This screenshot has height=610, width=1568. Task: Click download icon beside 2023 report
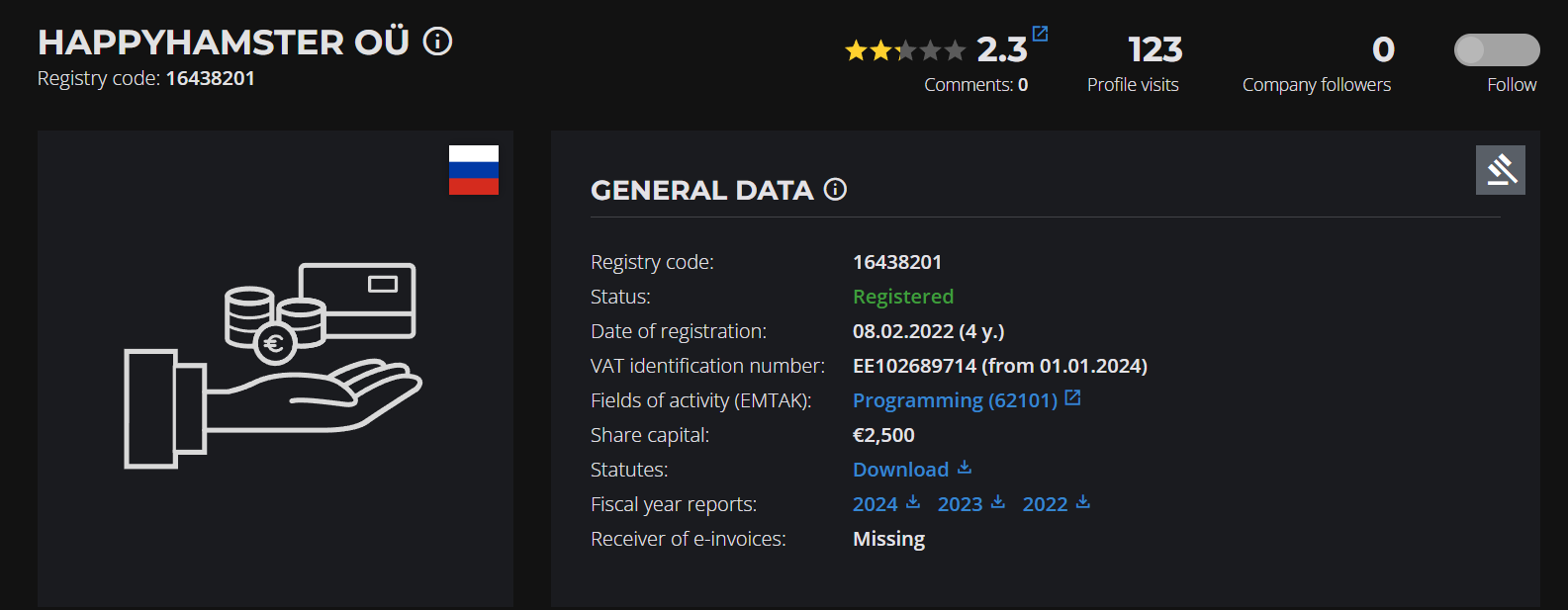(x=998, y=502)
